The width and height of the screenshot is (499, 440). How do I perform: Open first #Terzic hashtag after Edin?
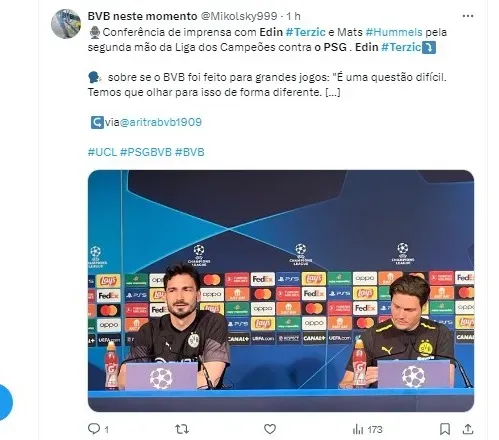[x=305, y=32]
